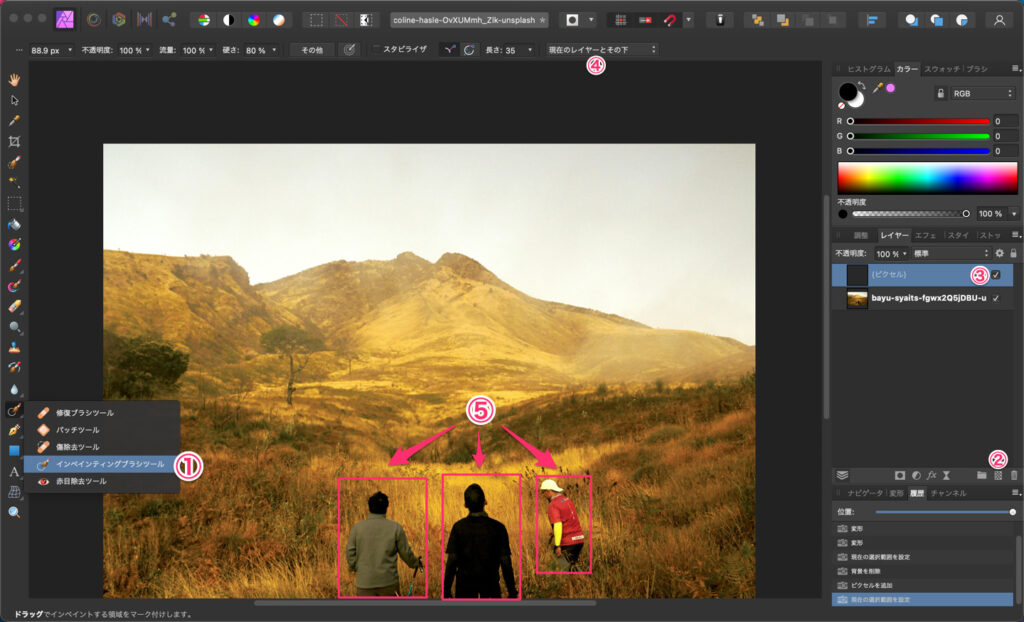Select the Move tool arrow in left toolbar
1024x622 pixels.
14,100
